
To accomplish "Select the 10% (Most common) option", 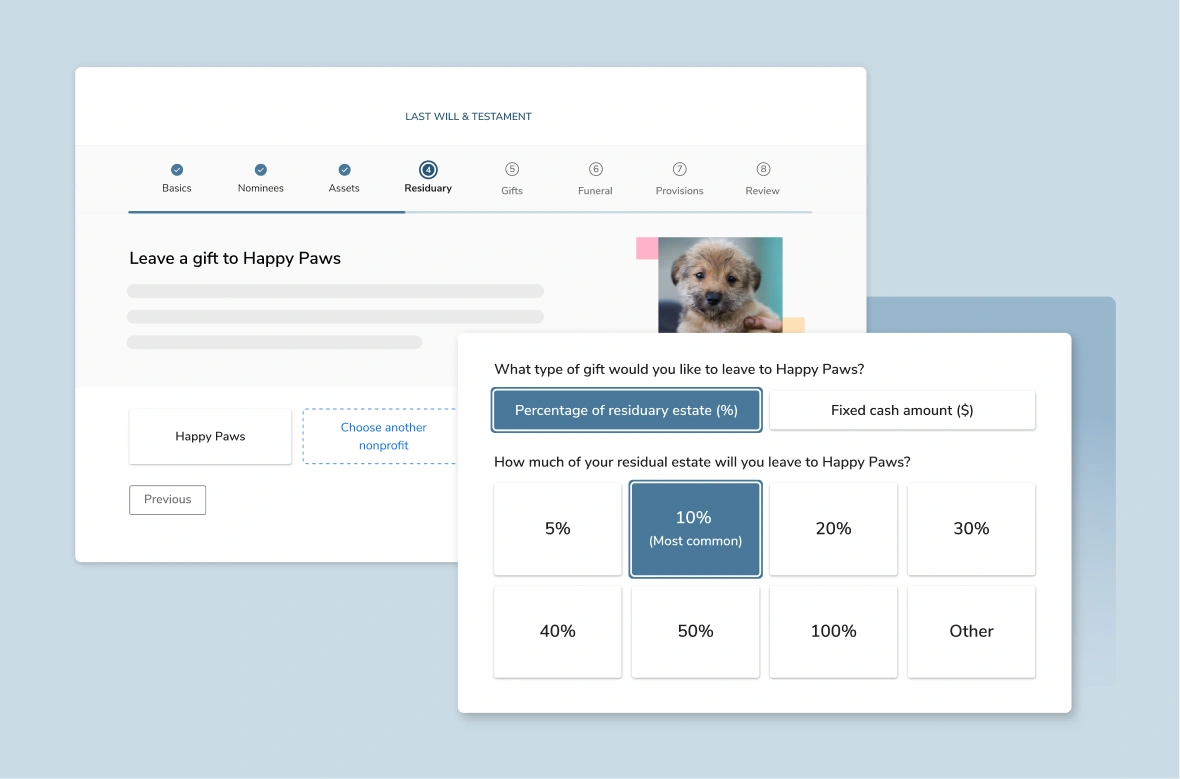I will point(695,528).
